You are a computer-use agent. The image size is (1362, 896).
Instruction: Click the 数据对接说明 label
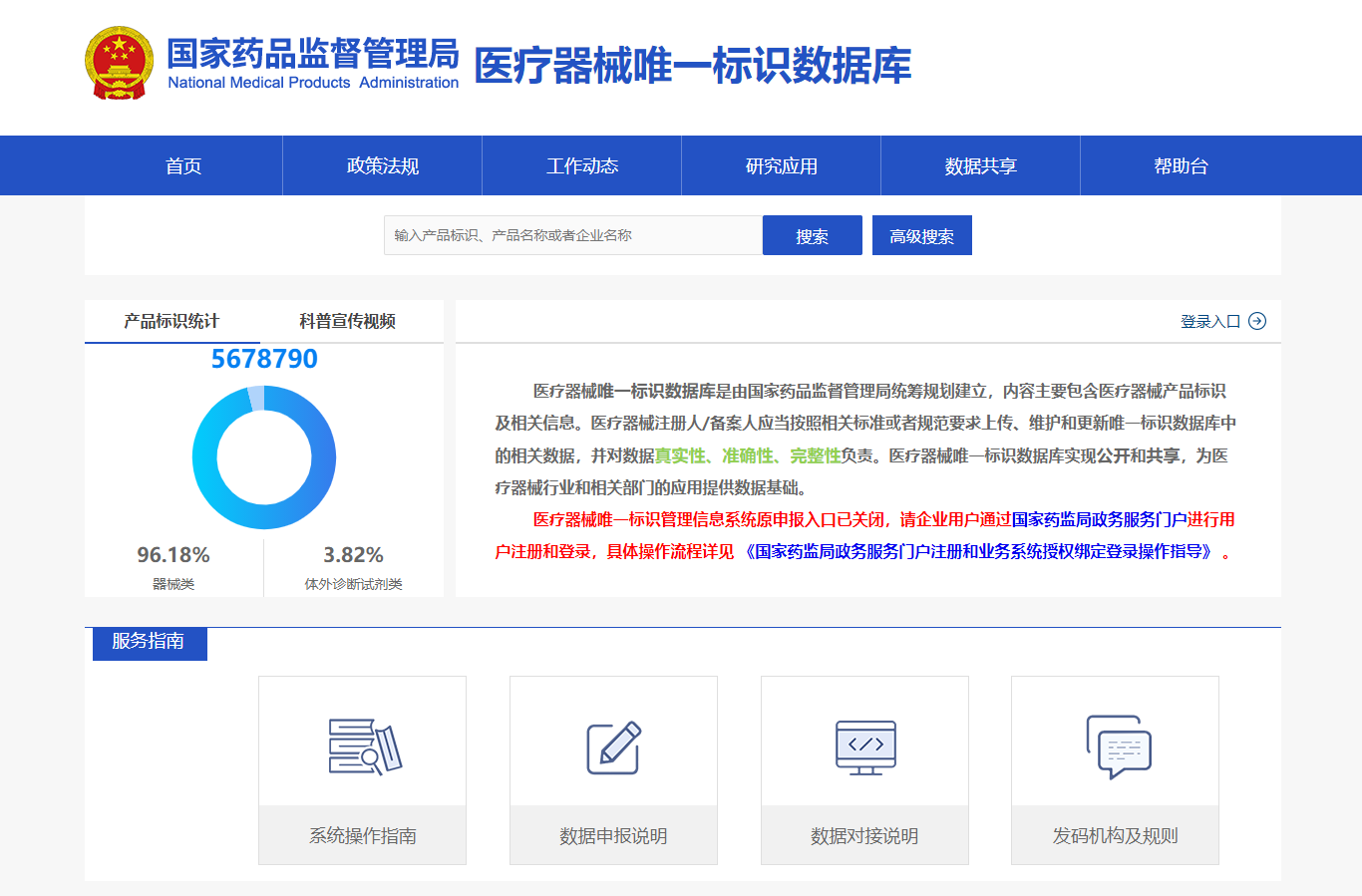(x=864, y=835)
